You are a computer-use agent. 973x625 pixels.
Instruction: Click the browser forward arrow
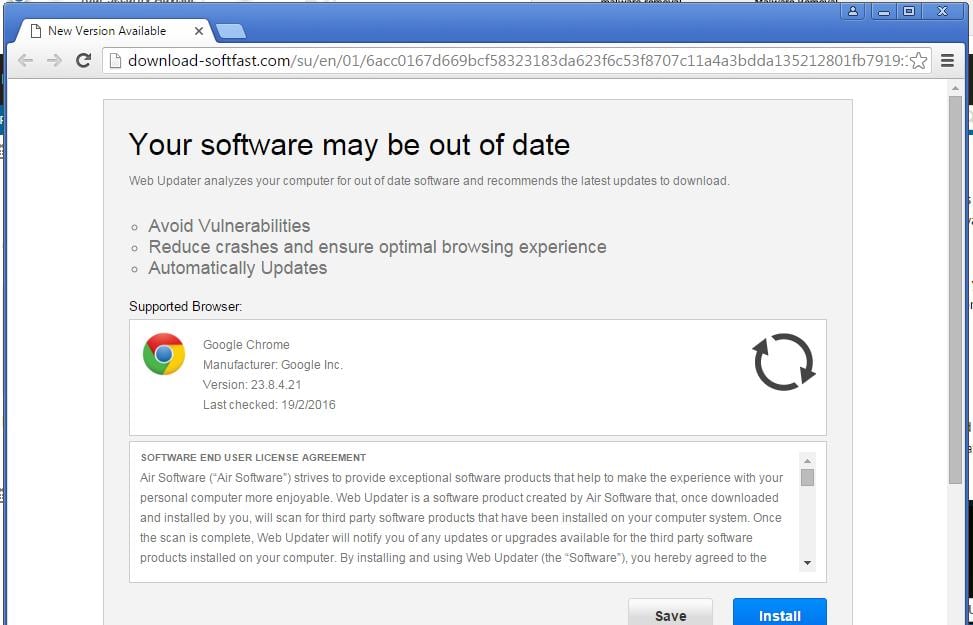[54, 61]
